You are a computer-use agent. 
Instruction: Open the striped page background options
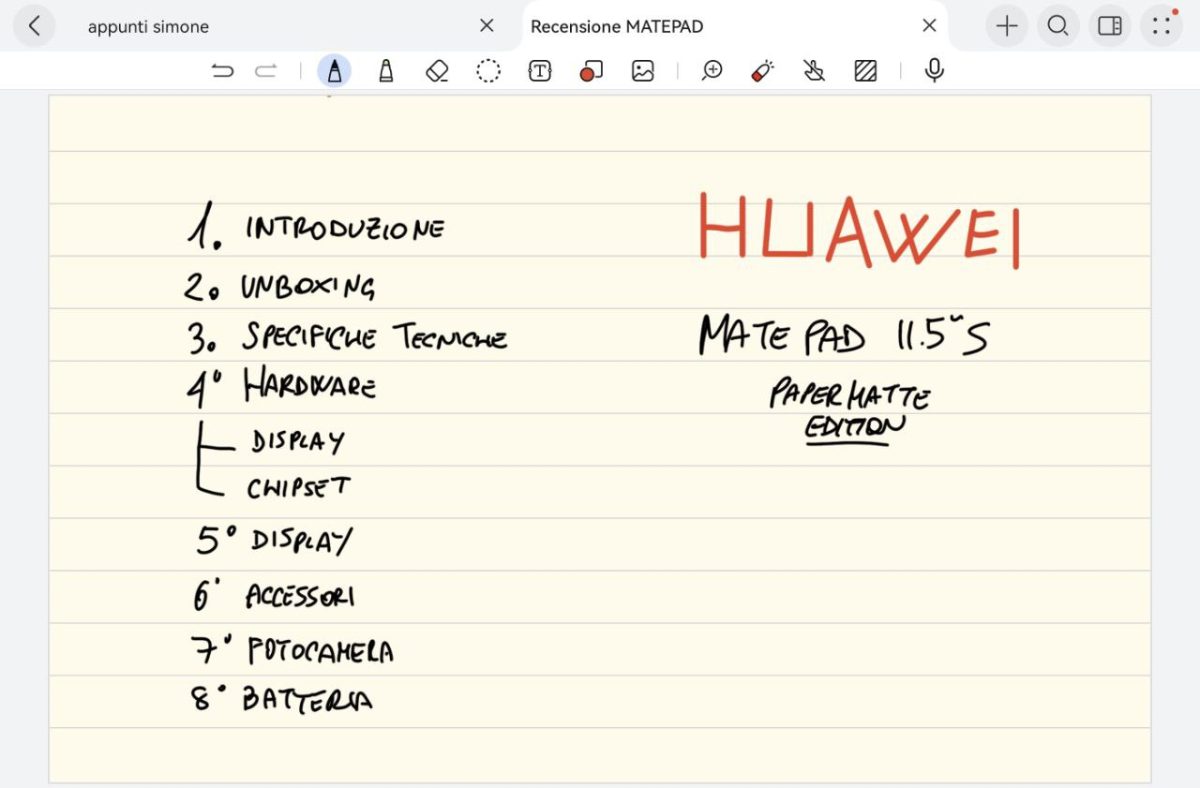866,71
